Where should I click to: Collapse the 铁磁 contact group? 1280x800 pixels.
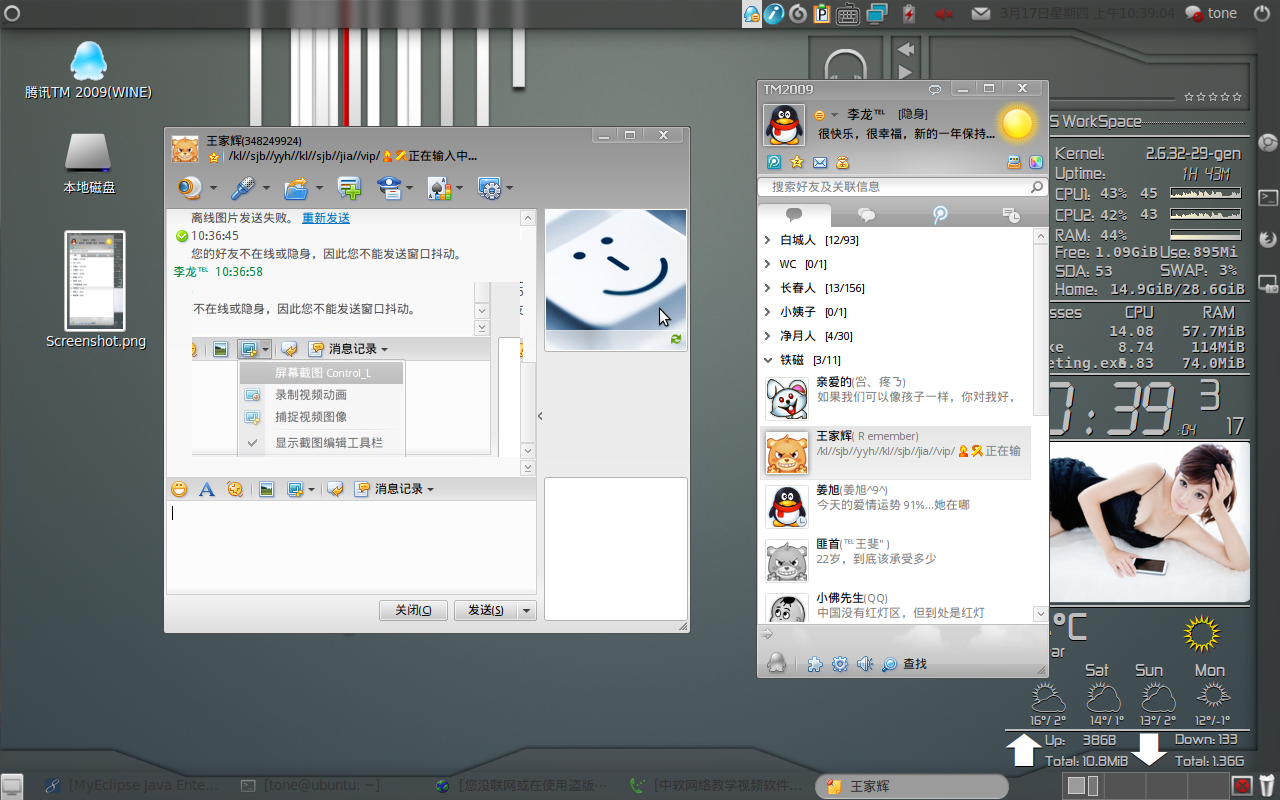tap(767, 360)
